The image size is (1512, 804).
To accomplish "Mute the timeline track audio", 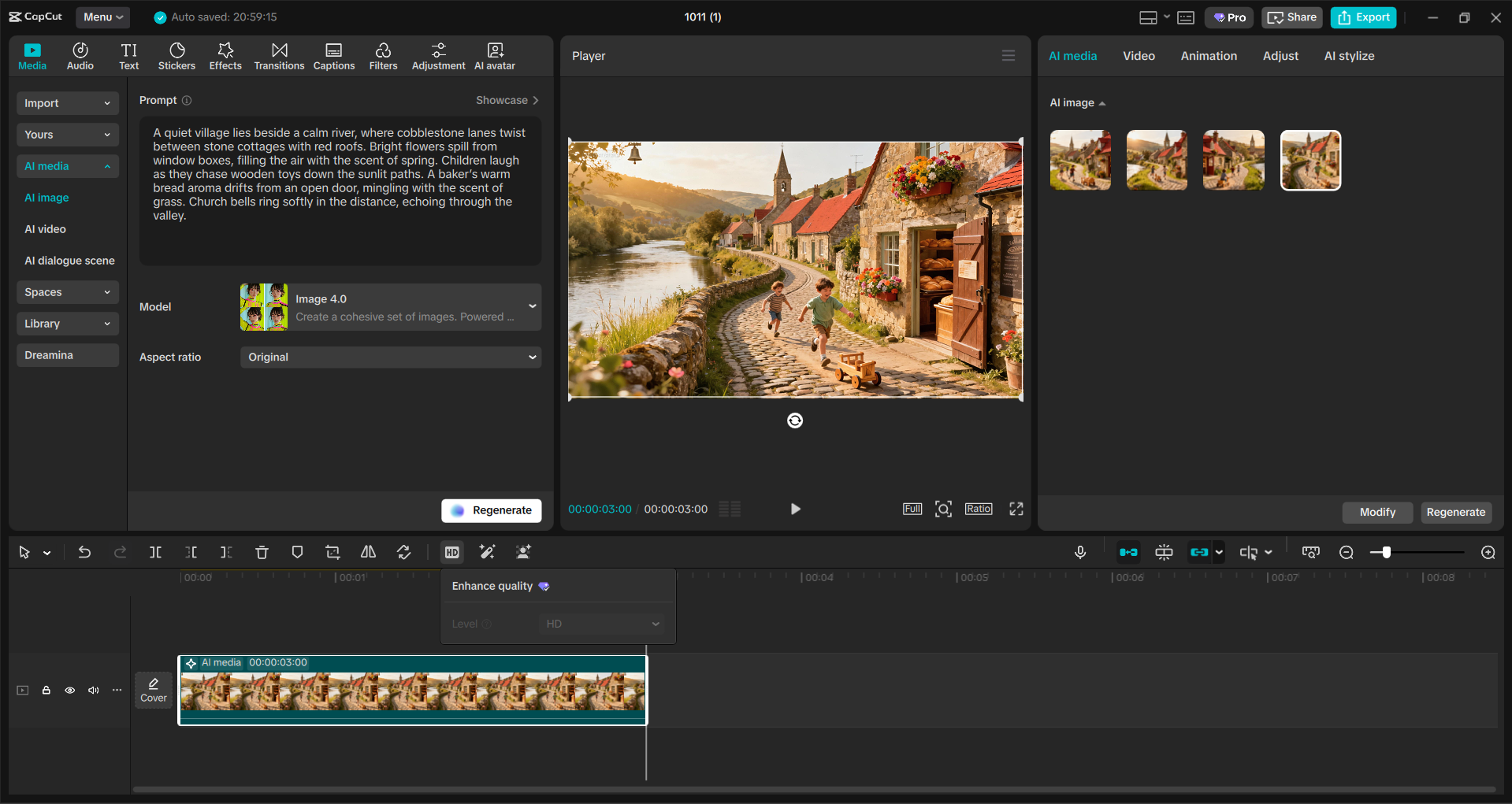I will [93, 690].
